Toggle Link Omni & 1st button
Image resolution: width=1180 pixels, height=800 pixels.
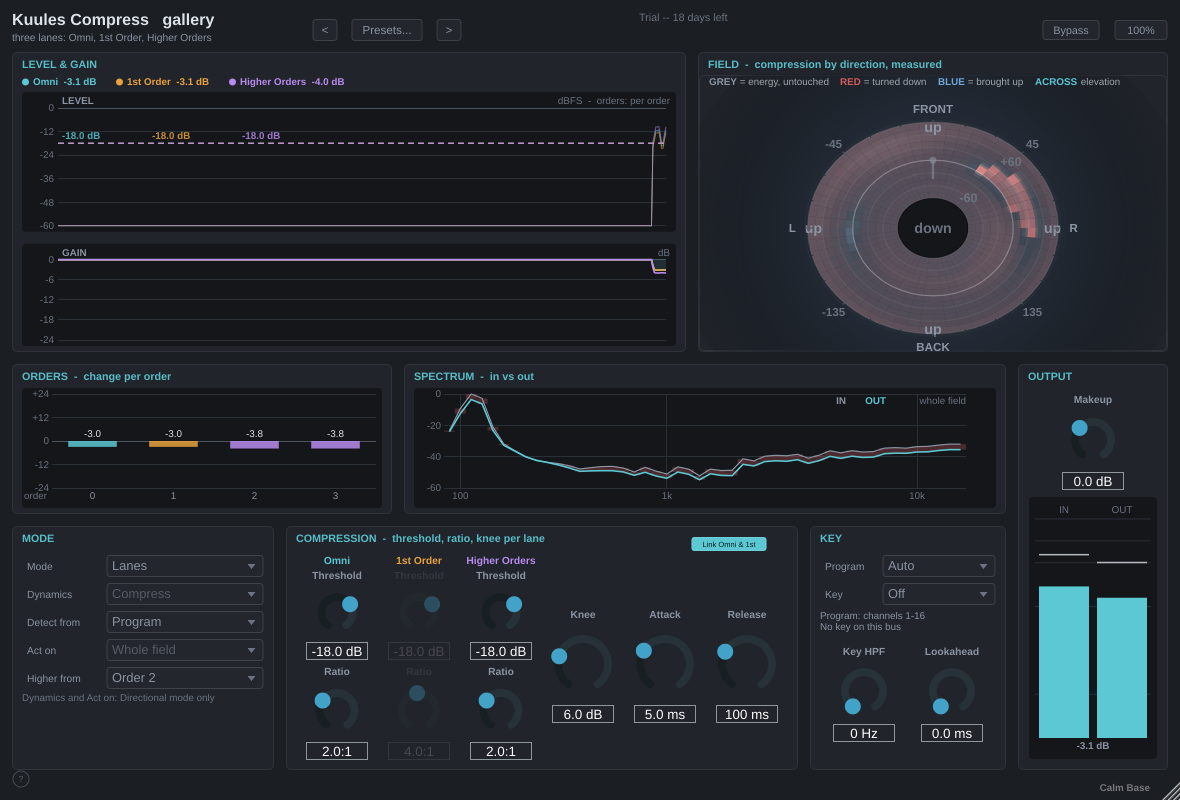(728, 544)
